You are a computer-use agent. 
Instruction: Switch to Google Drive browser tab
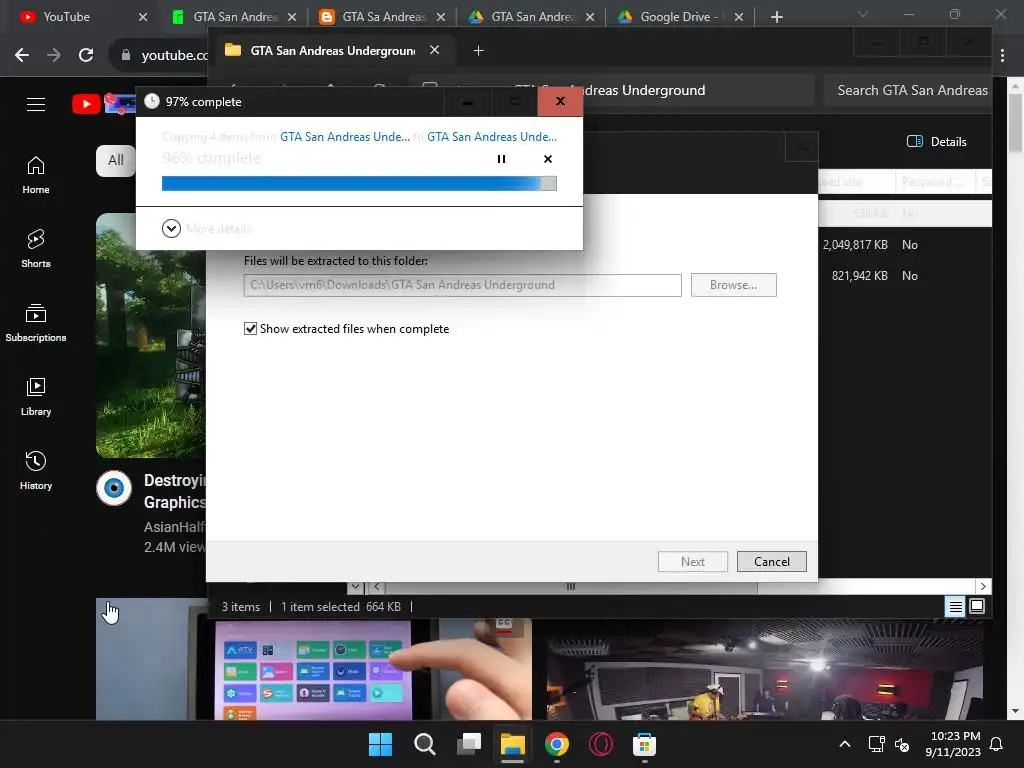[679, 17]
